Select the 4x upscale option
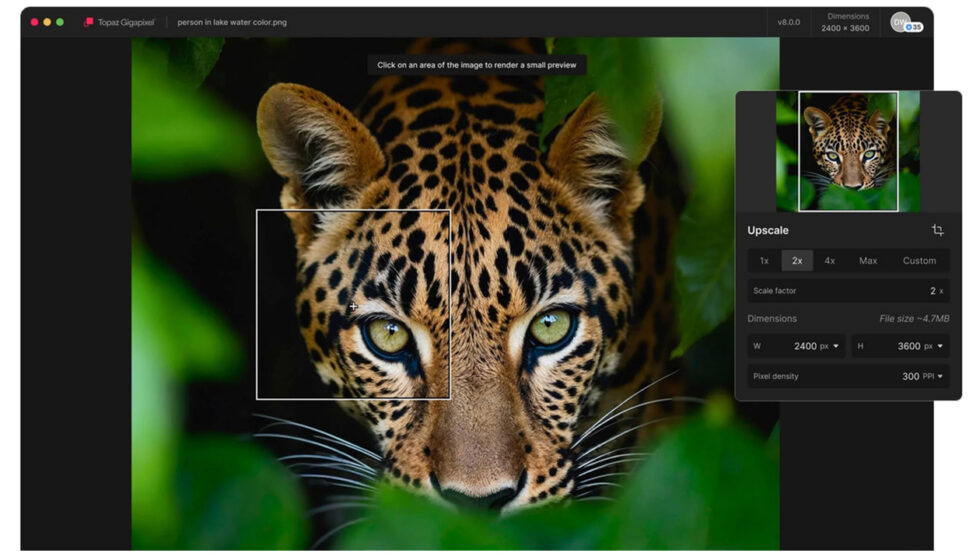Viewport: 980px width, 560px height. (829, 261)
